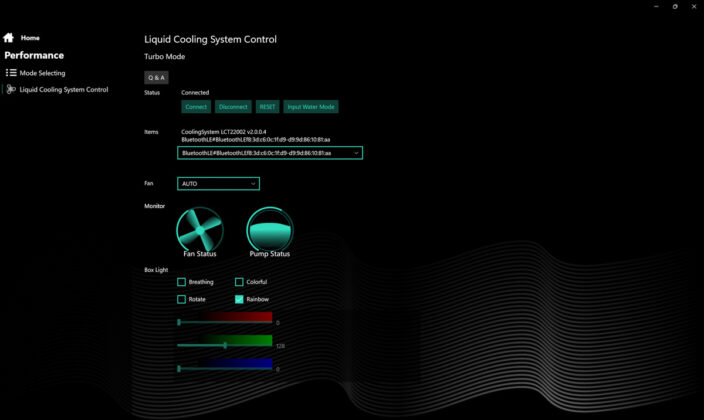Click the Disconnect button
The image size is (704, 420).
tap(233, 107)
